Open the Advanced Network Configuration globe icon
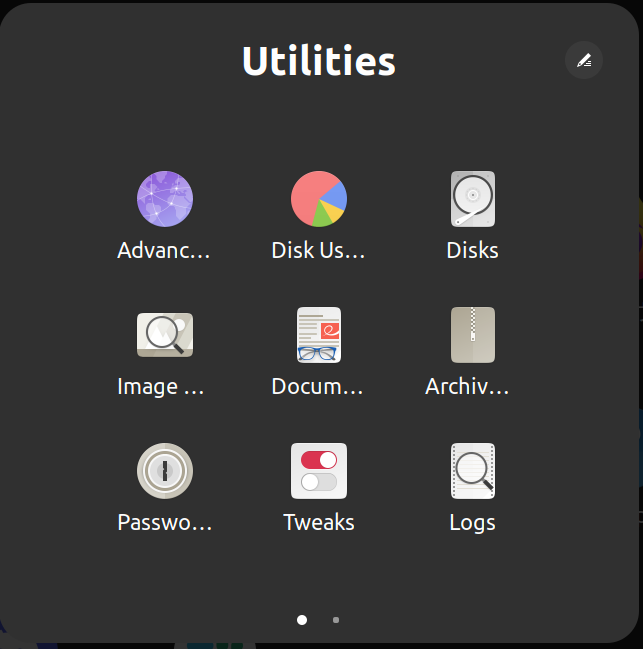This screenshot has height=649, width=643. (165, 199)
